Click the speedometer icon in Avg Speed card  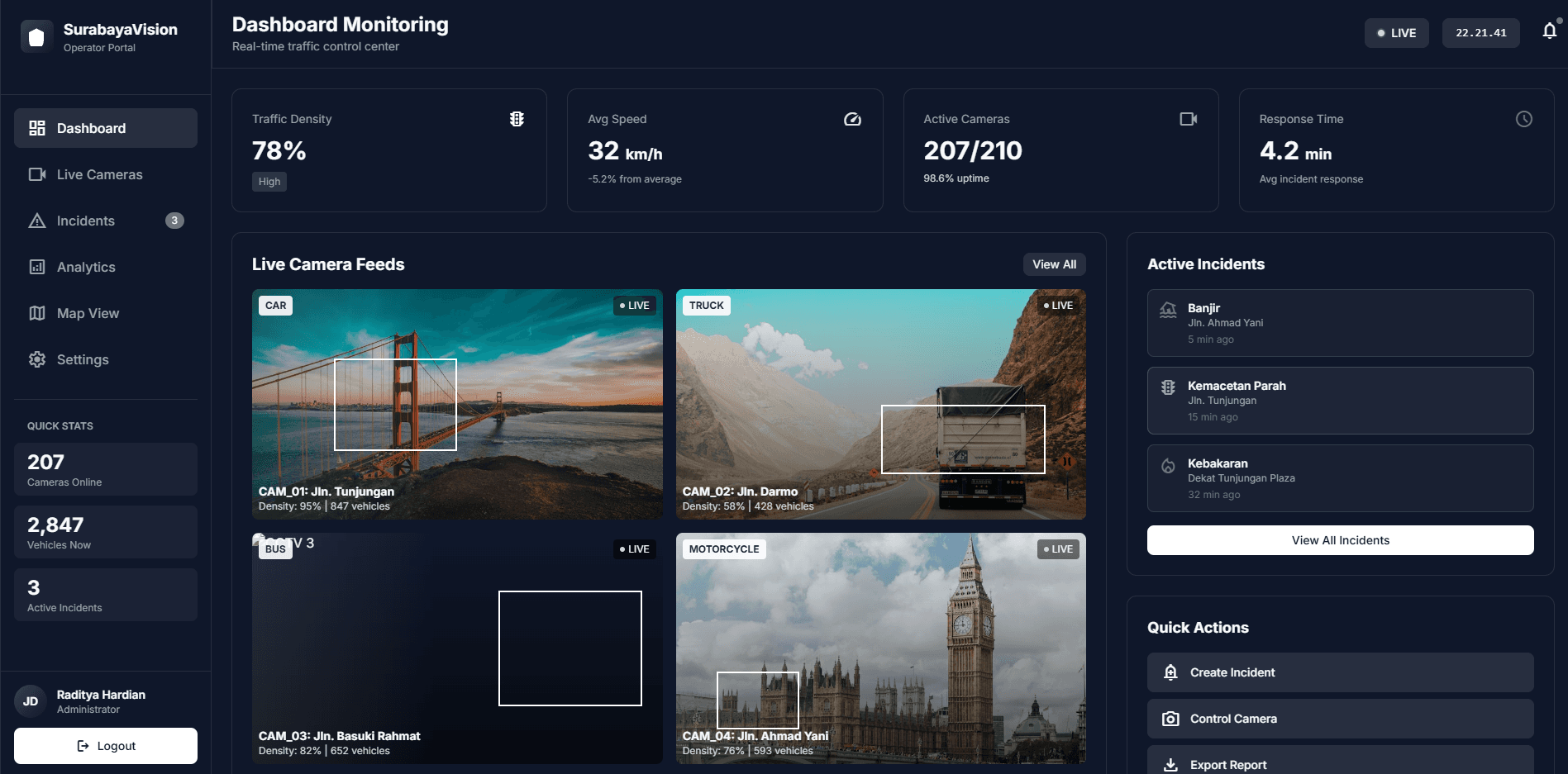(x=852, y=119)
